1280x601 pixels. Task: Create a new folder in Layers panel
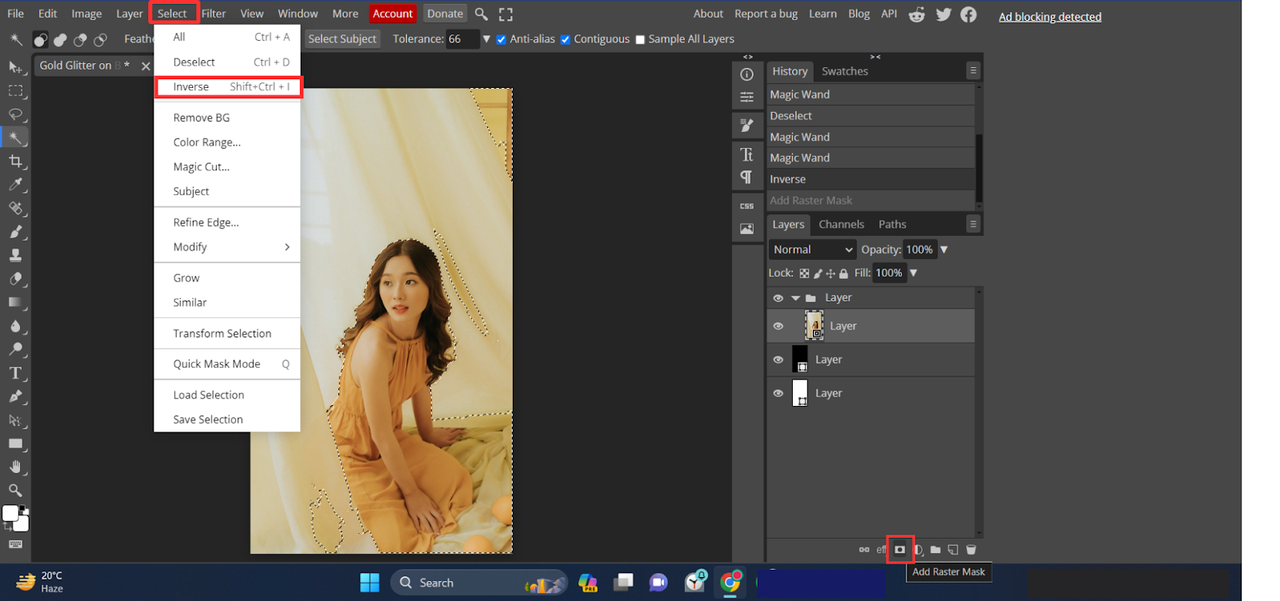935,550
